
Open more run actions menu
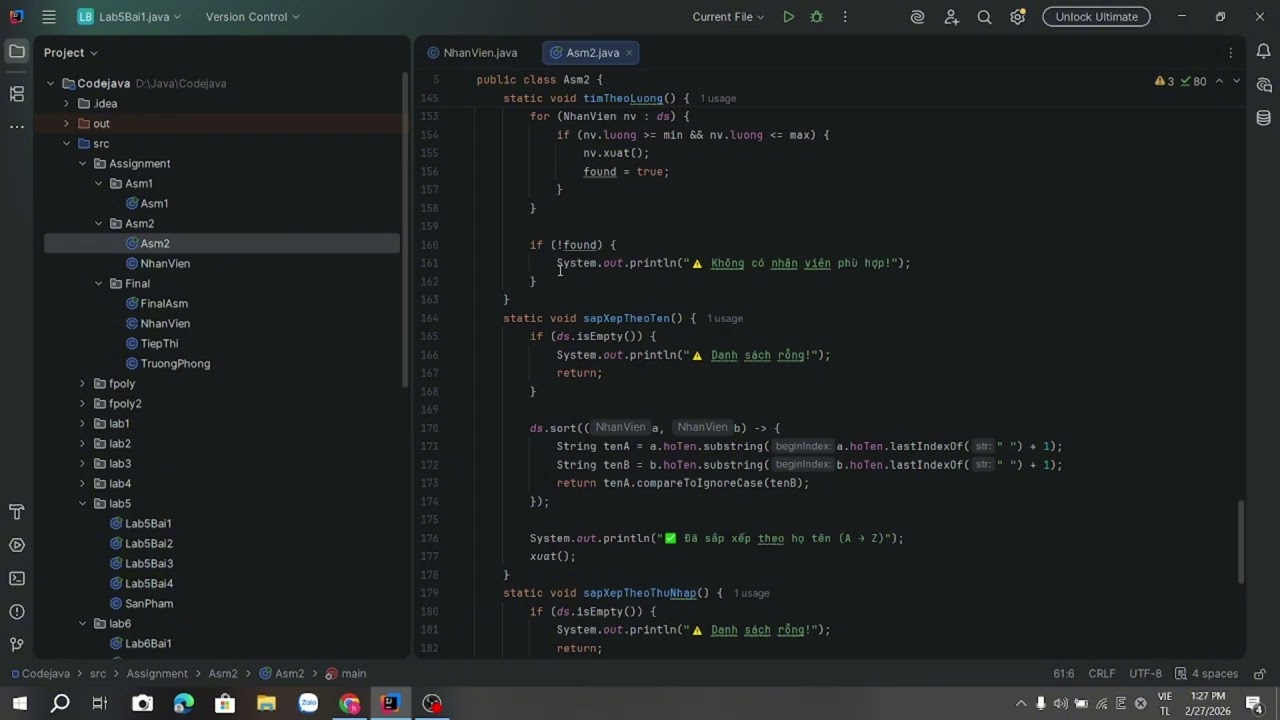[845, 17]
